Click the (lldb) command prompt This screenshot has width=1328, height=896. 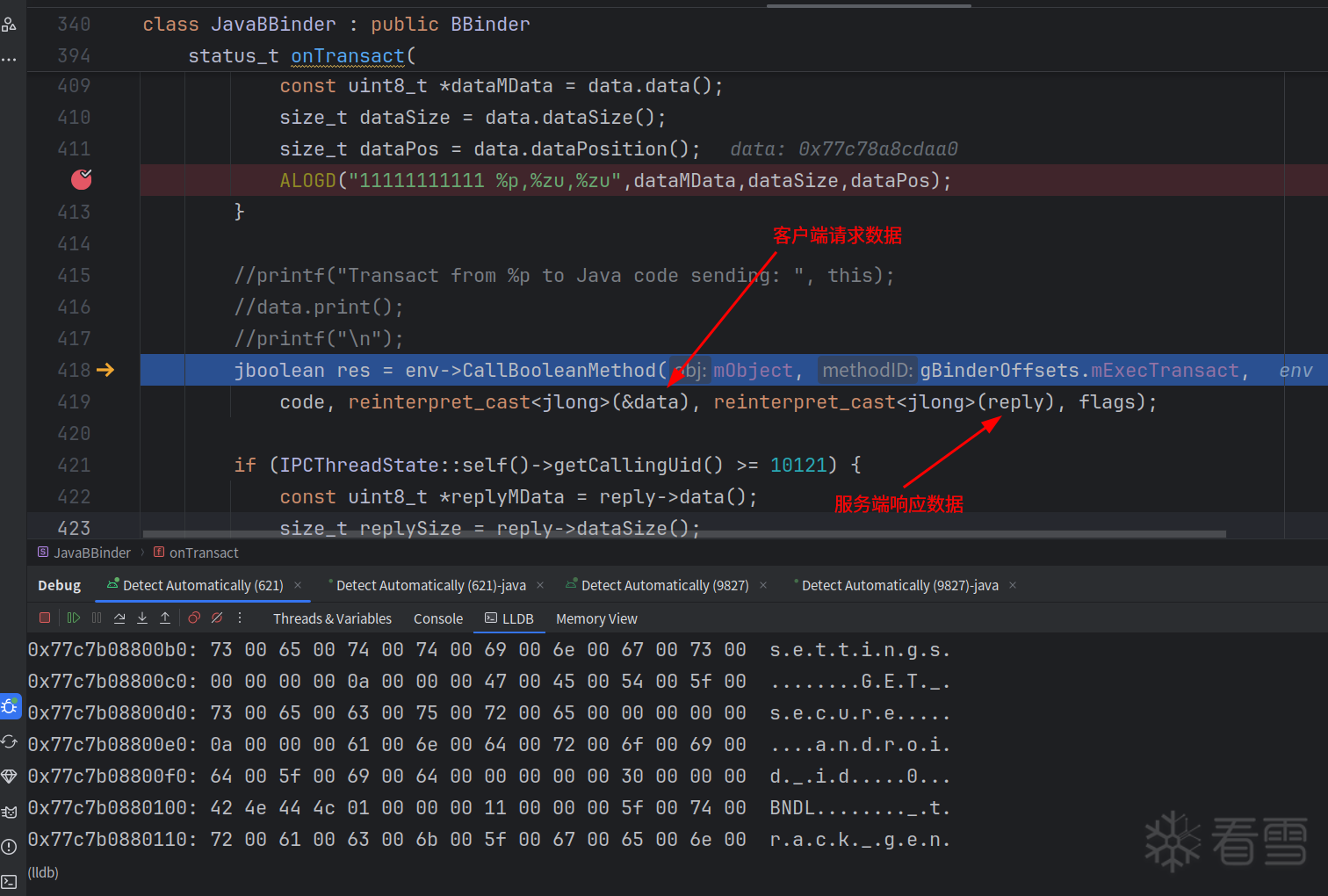43,872
